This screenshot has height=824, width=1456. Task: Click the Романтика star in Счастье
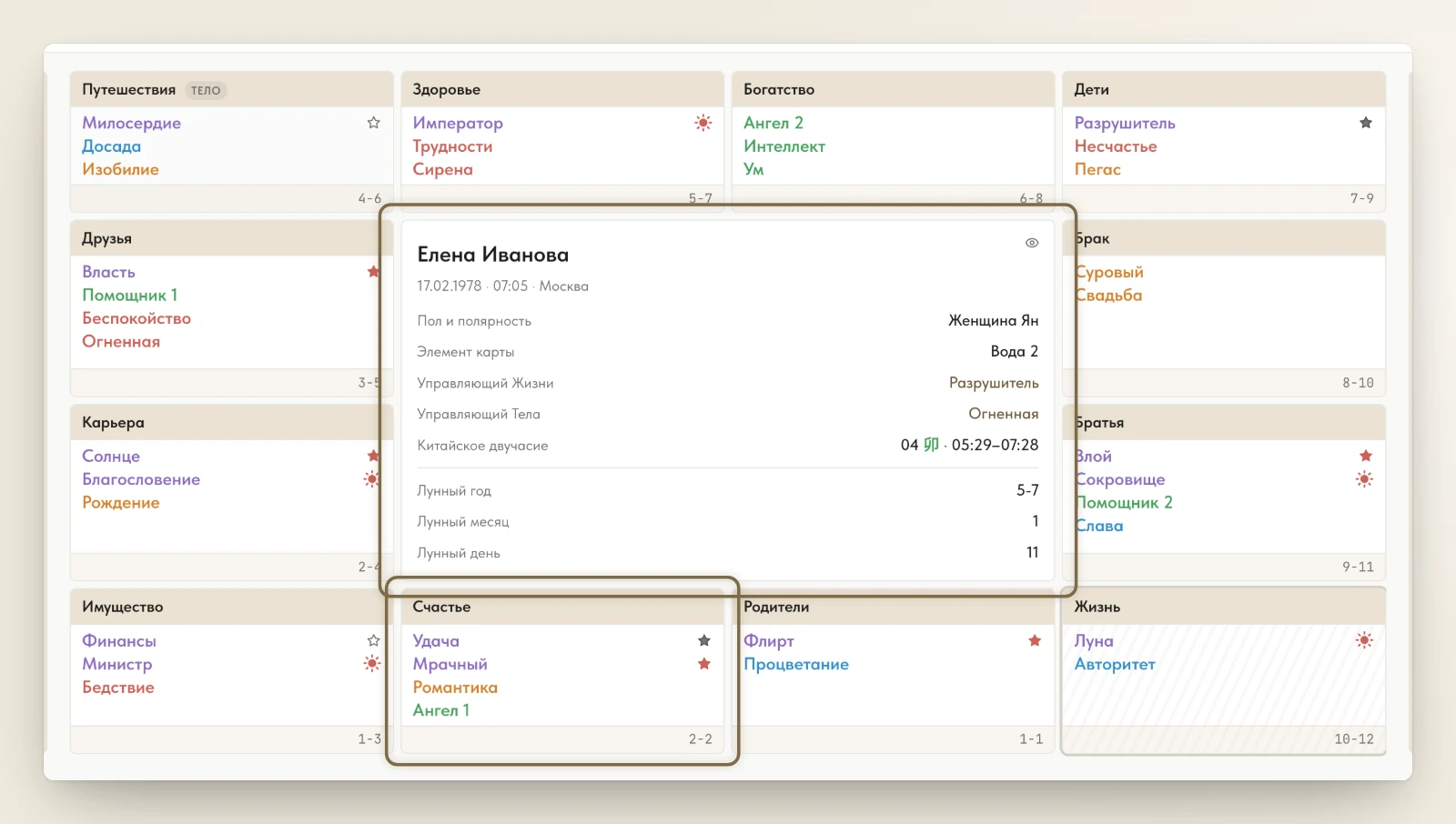click(x=455, y=688)
